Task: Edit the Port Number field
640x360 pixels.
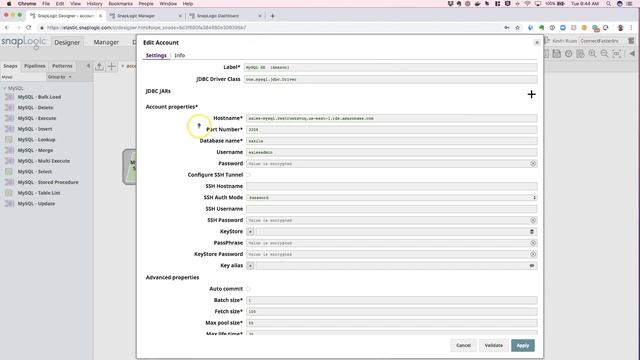Action: [x=391, y=129]
